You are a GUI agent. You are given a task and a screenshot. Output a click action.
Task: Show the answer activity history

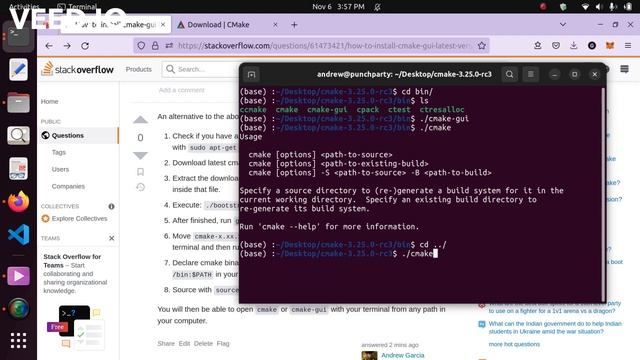pos(140,187)
